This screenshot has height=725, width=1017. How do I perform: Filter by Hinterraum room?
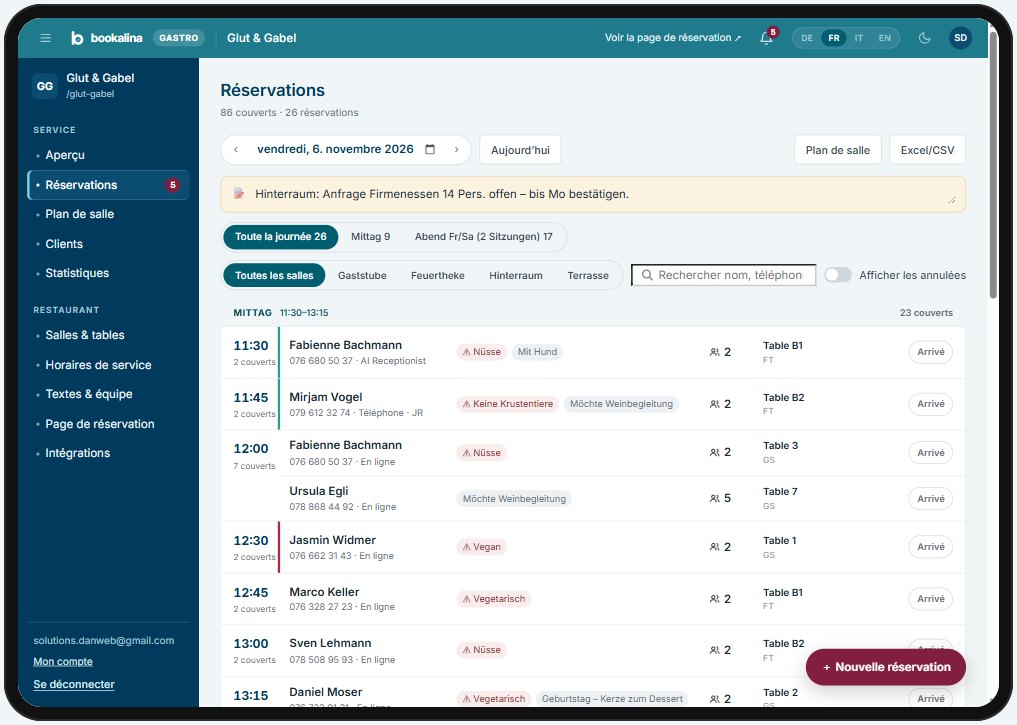tap(516, 276)
